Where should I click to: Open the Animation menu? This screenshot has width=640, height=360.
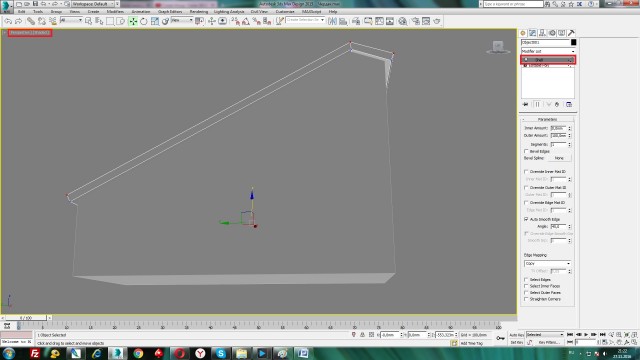[141, 12]
